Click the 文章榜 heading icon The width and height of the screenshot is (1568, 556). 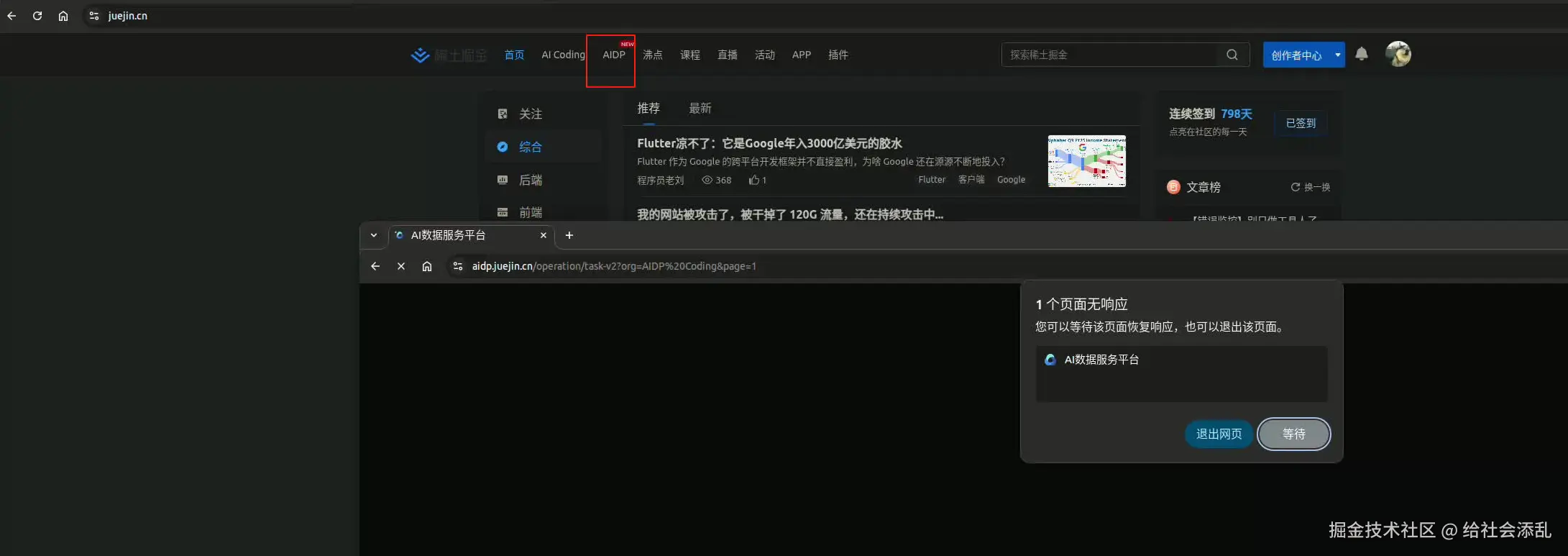click(1173, 187)
